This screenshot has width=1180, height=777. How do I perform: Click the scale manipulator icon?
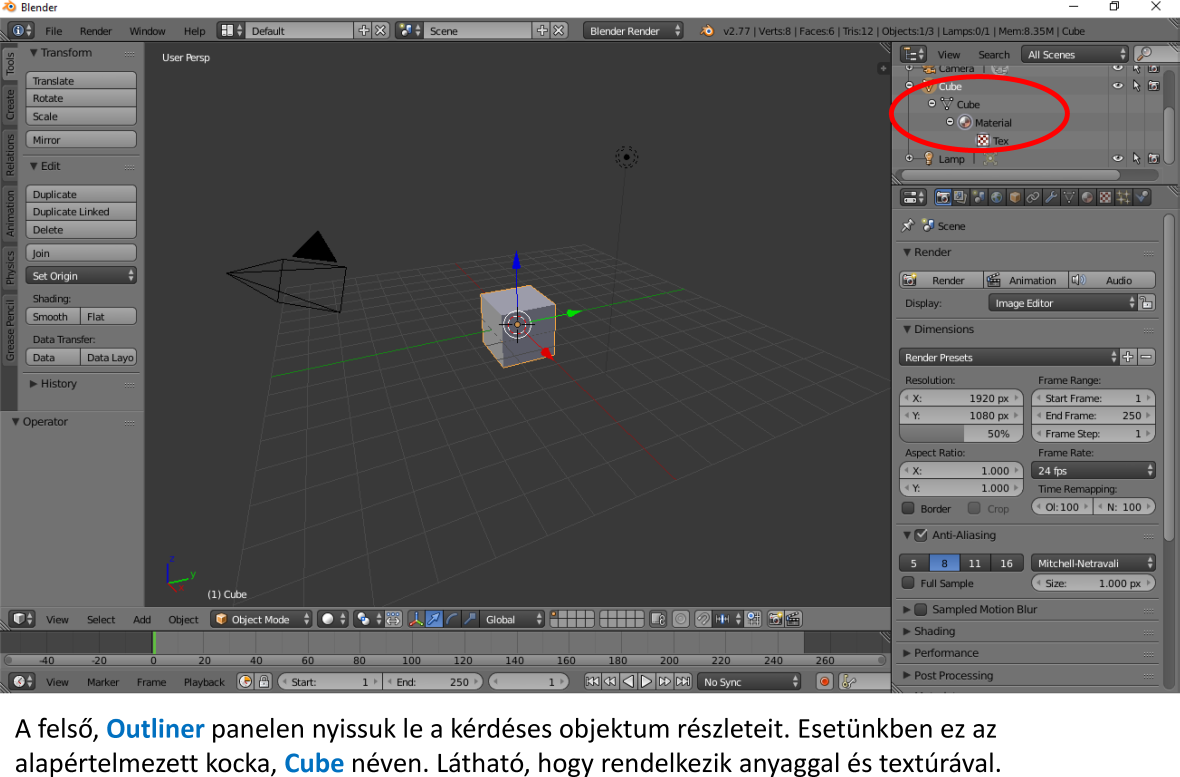click(470, 619)
